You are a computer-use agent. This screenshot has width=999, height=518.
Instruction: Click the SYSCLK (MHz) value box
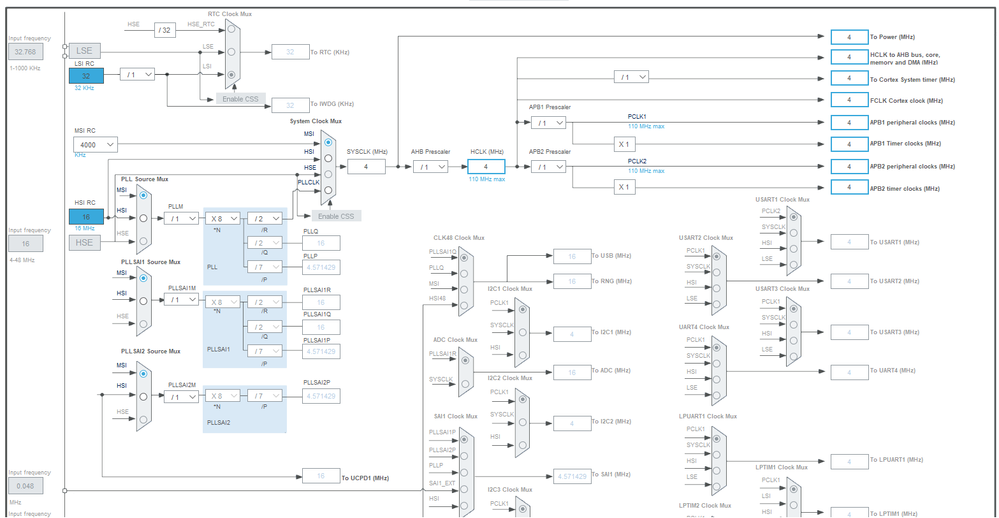click(x=366, y=167)
